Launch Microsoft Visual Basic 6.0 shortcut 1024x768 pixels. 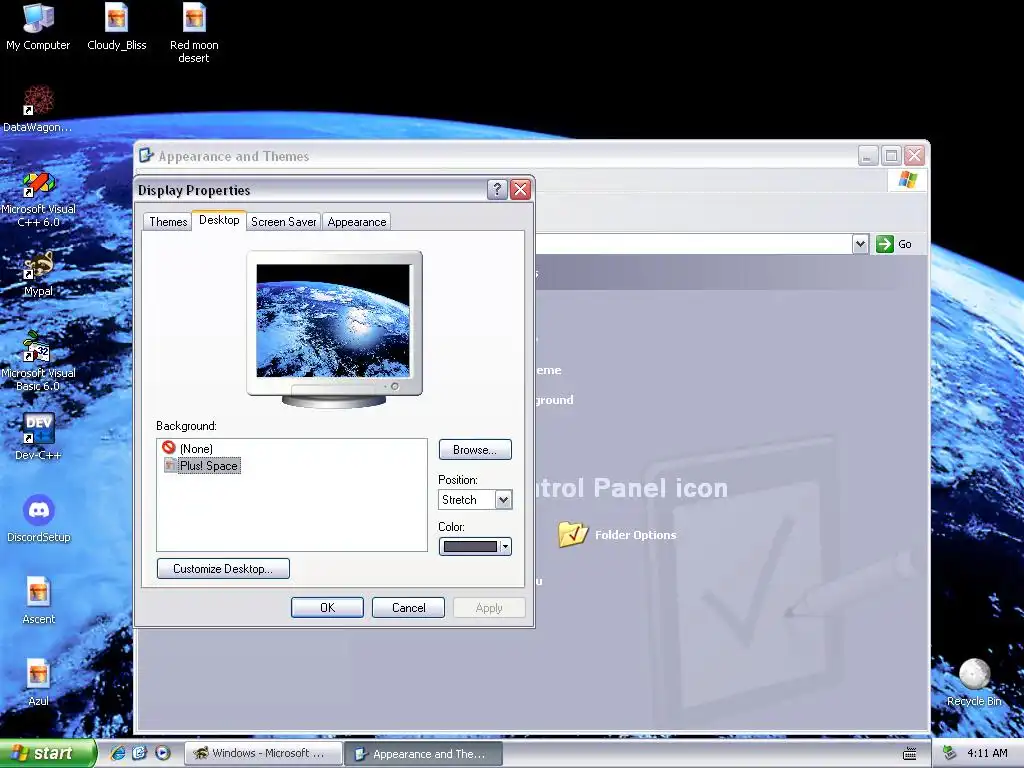tap(38, 362)
